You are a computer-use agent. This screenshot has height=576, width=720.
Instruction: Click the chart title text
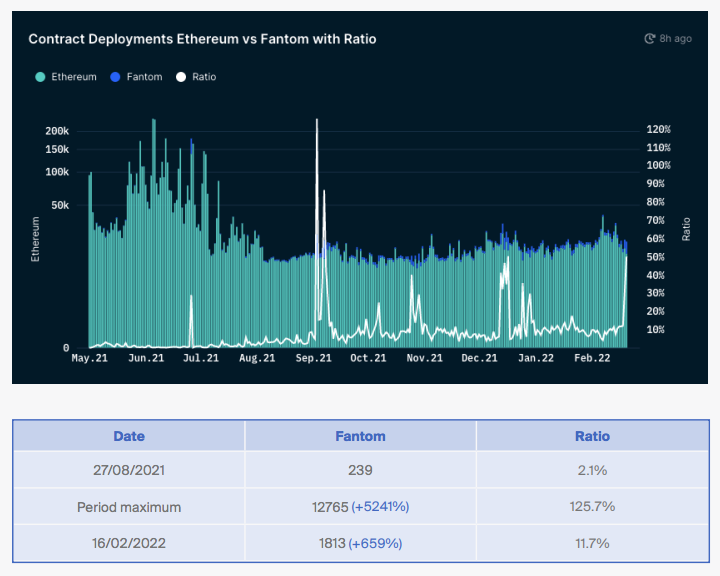click(202, 39)
